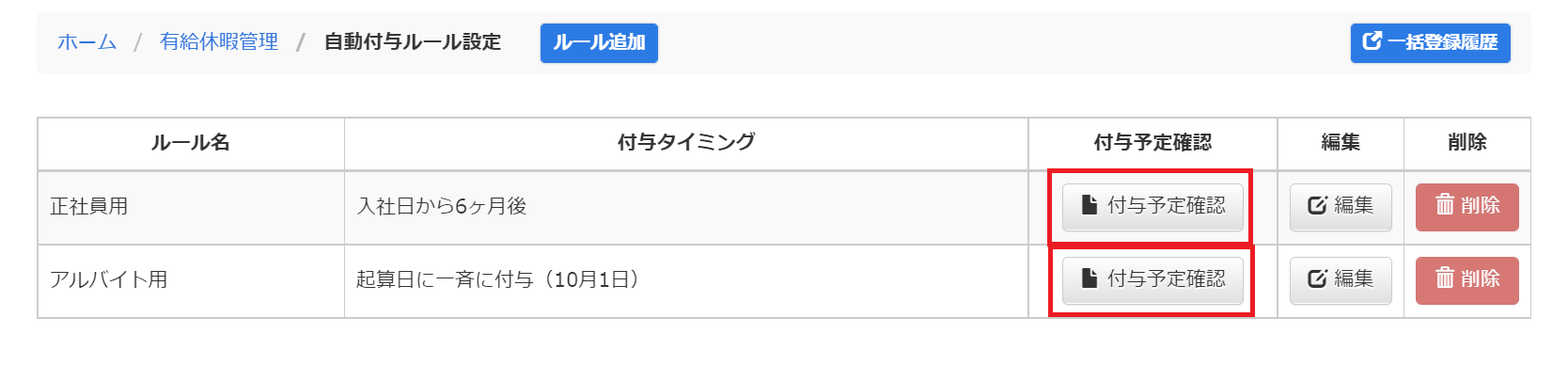
Task: Select the アルバイト用 rule name cell
Action: (191, 280)
